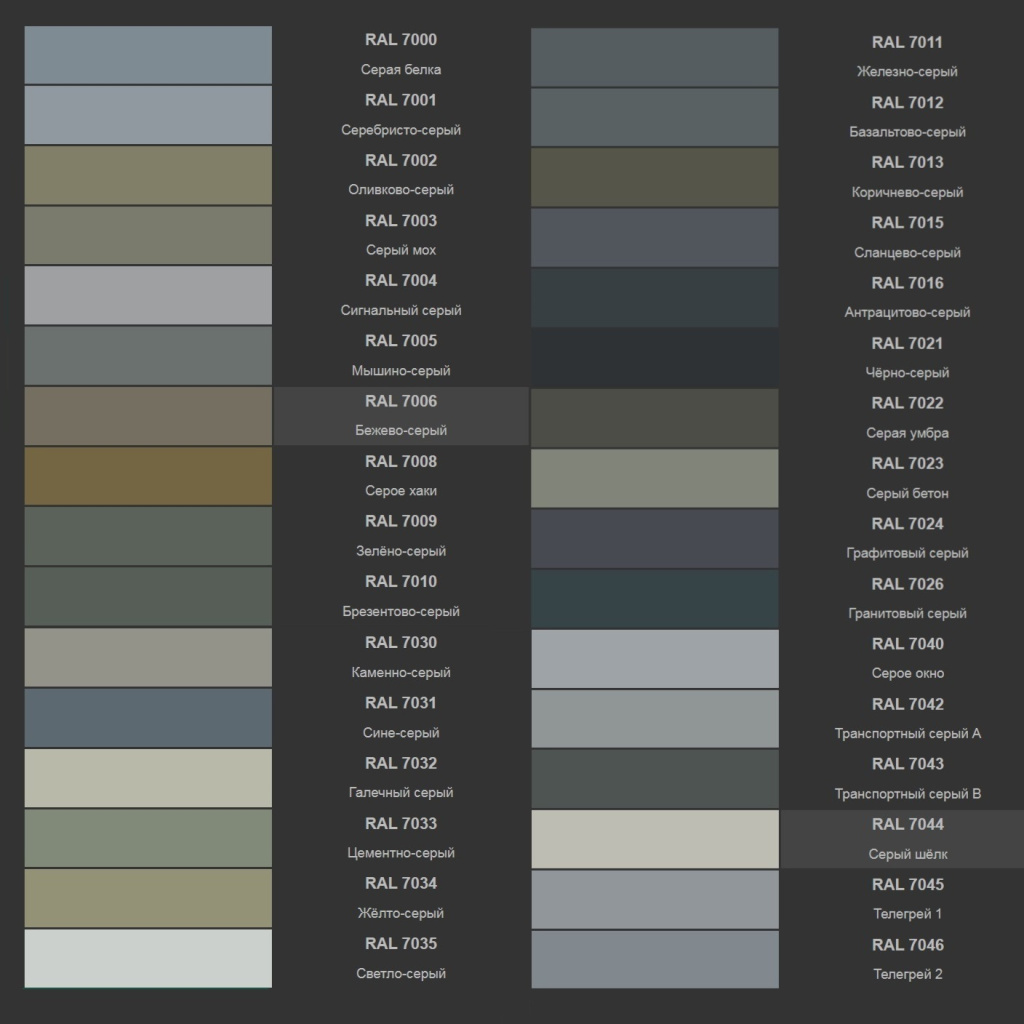Open the RAL 7034 Жёлто-серый label
Viewport: 1024px width, 1024px height.
[401, 898]
